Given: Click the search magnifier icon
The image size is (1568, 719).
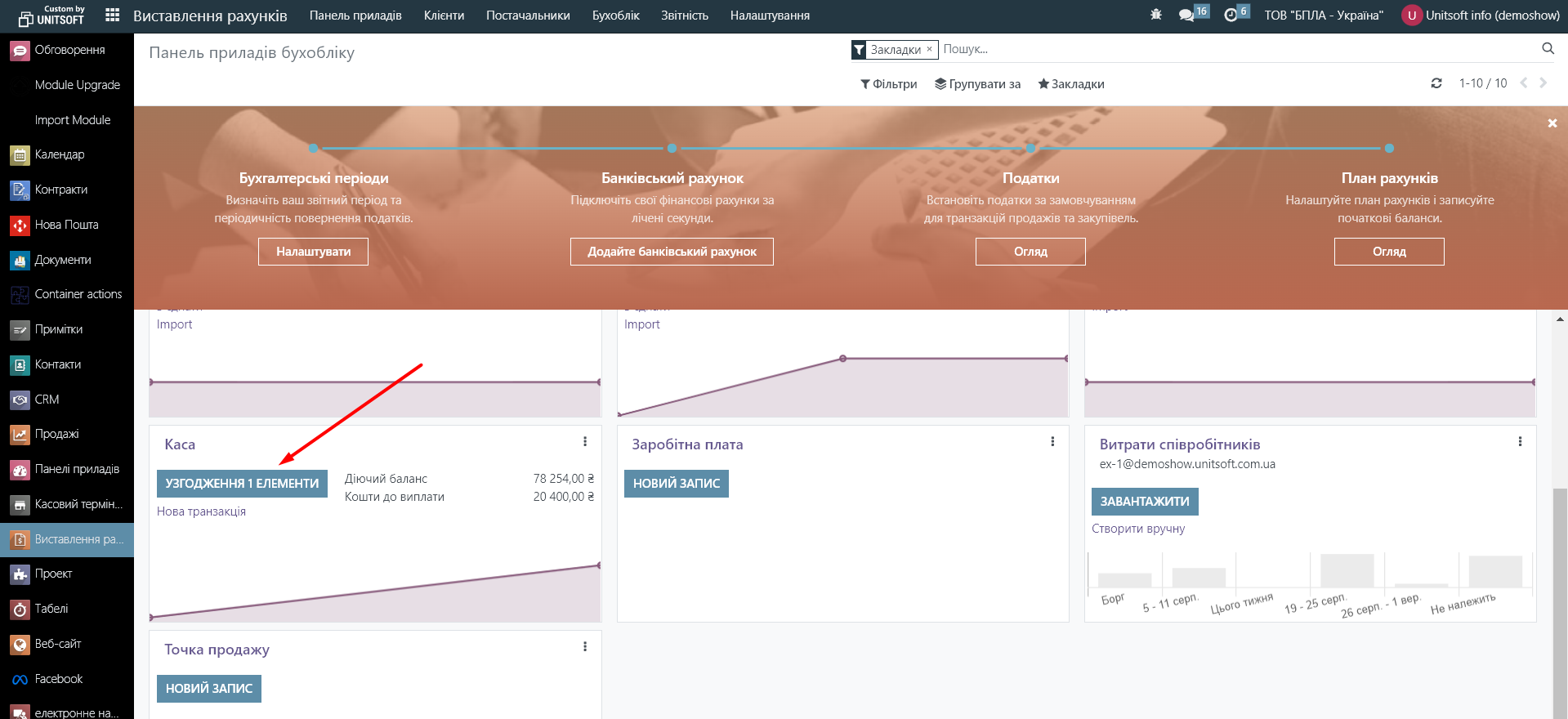Looking at the screenshot, I should [1548, 49].
